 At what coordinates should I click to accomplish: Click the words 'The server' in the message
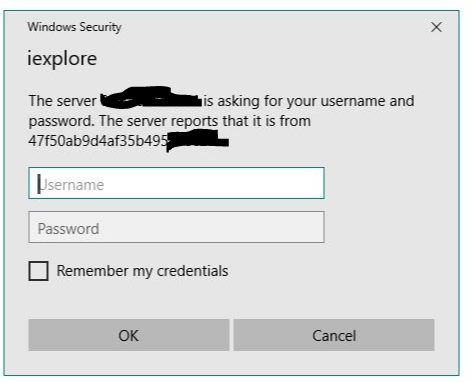coord(62,101)
